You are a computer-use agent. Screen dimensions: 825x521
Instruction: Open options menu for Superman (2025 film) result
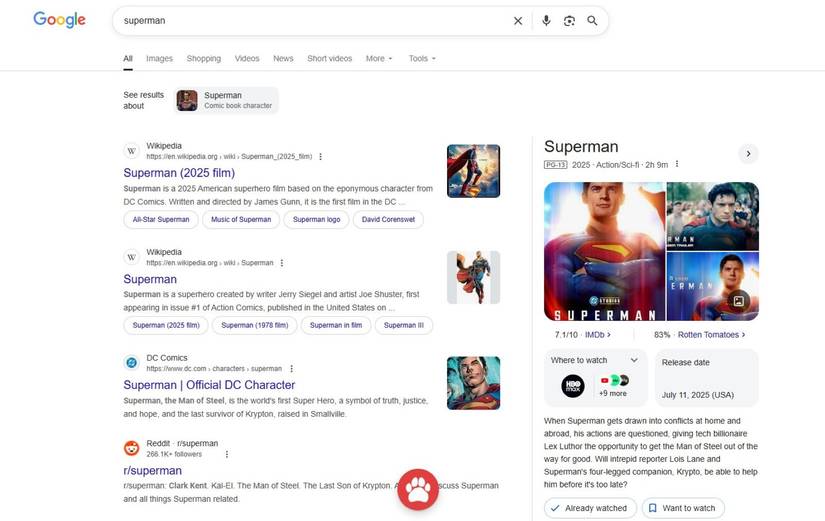[x=320, y=156]
